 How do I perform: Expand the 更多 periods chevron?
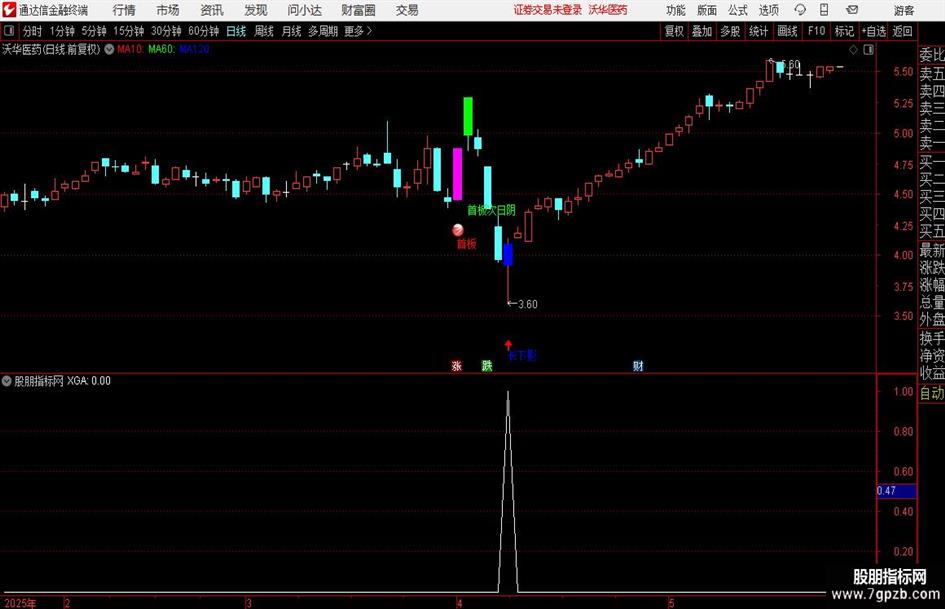(x=369, y=31)
